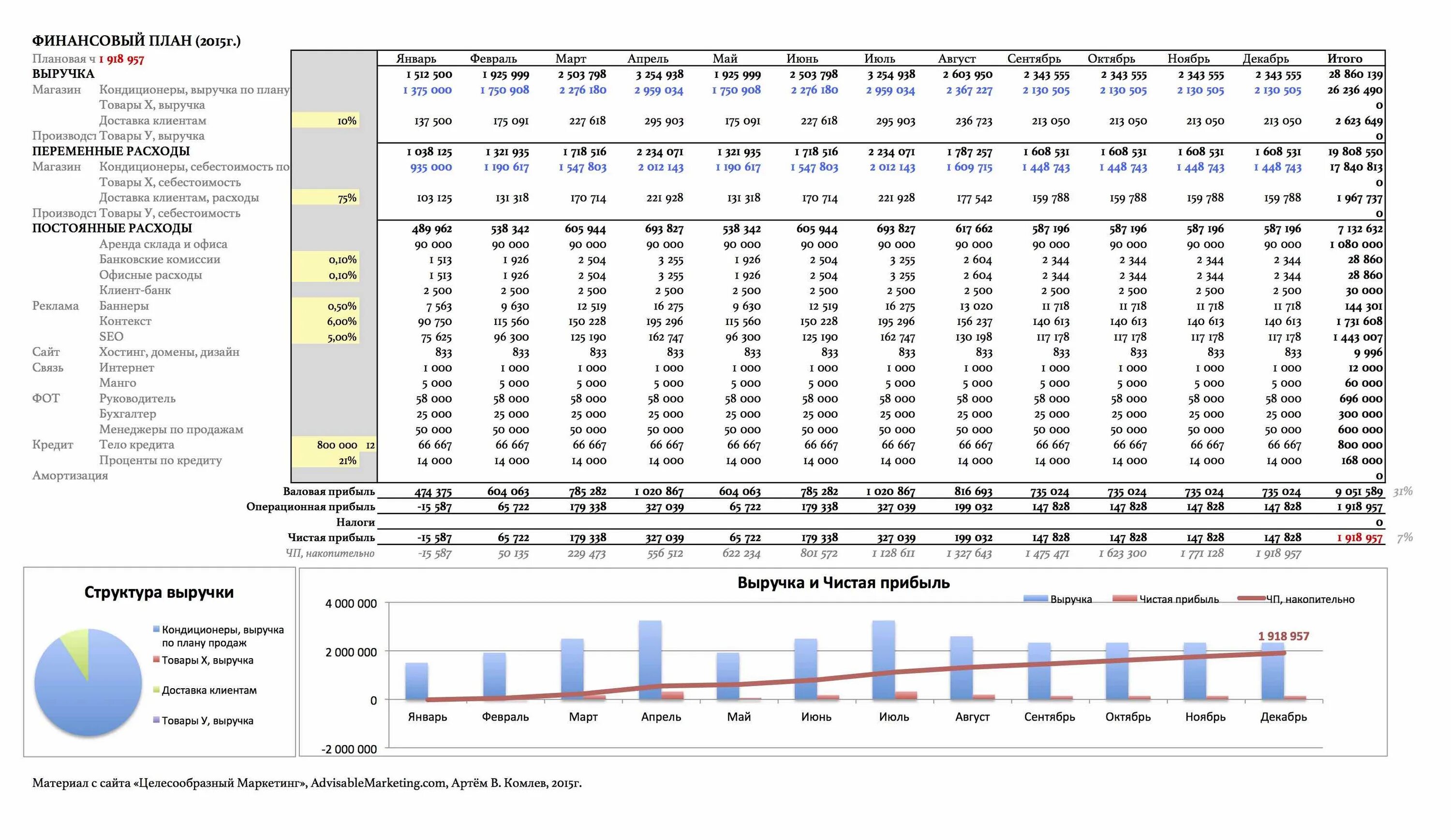The image size is (1451, 840).
Task: Select the ВЫРУЧКА row label
Action: [63, 74]
